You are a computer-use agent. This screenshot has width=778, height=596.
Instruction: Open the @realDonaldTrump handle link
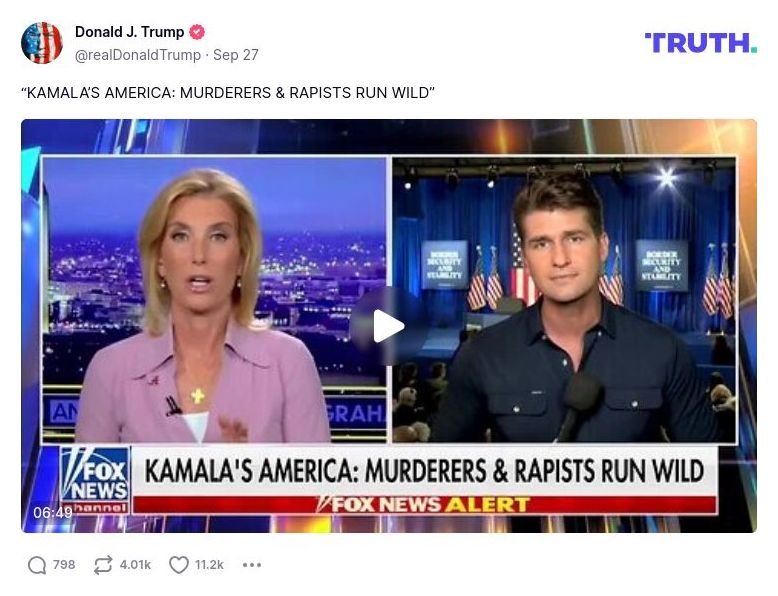point(138,55)
